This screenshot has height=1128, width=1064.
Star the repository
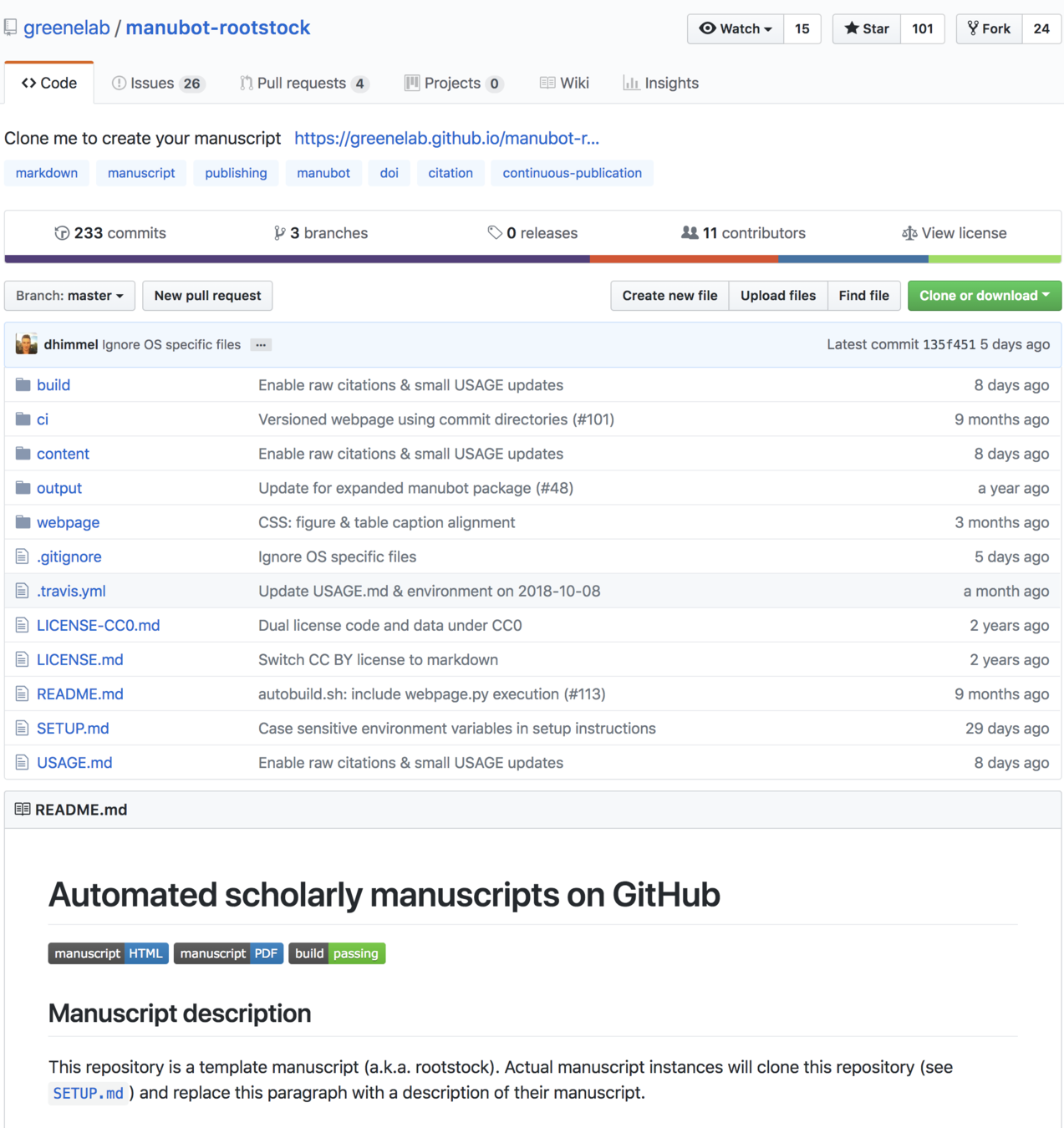(x=866, y=28)
